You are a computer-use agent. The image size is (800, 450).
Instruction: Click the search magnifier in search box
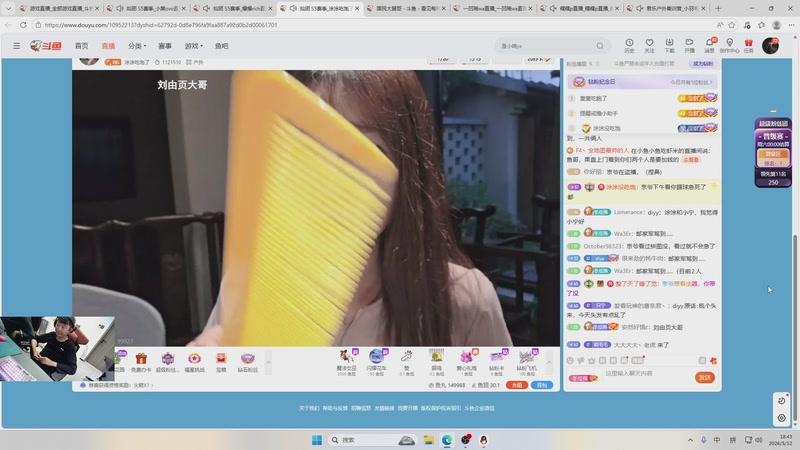600,46
